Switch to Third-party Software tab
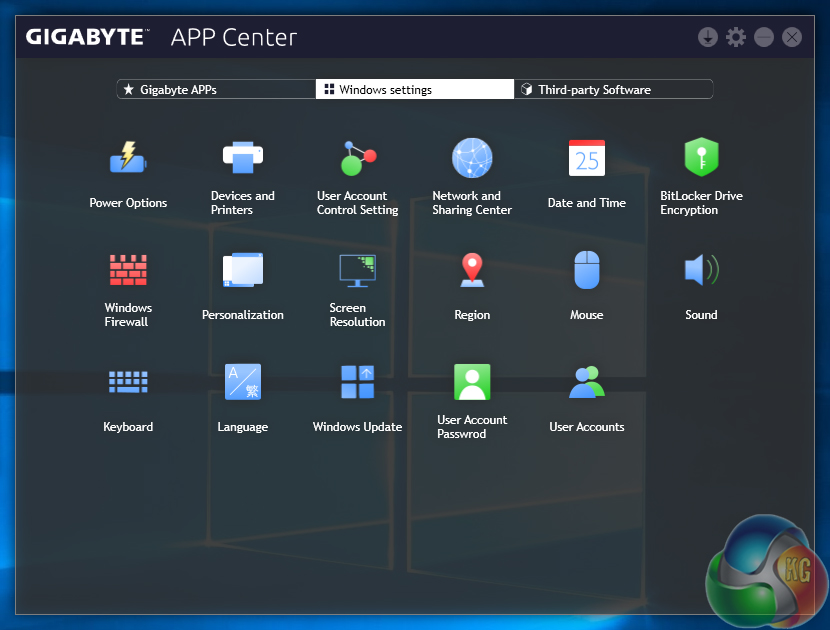Screen dimensions: 830x630 click(x=613, y=90)
